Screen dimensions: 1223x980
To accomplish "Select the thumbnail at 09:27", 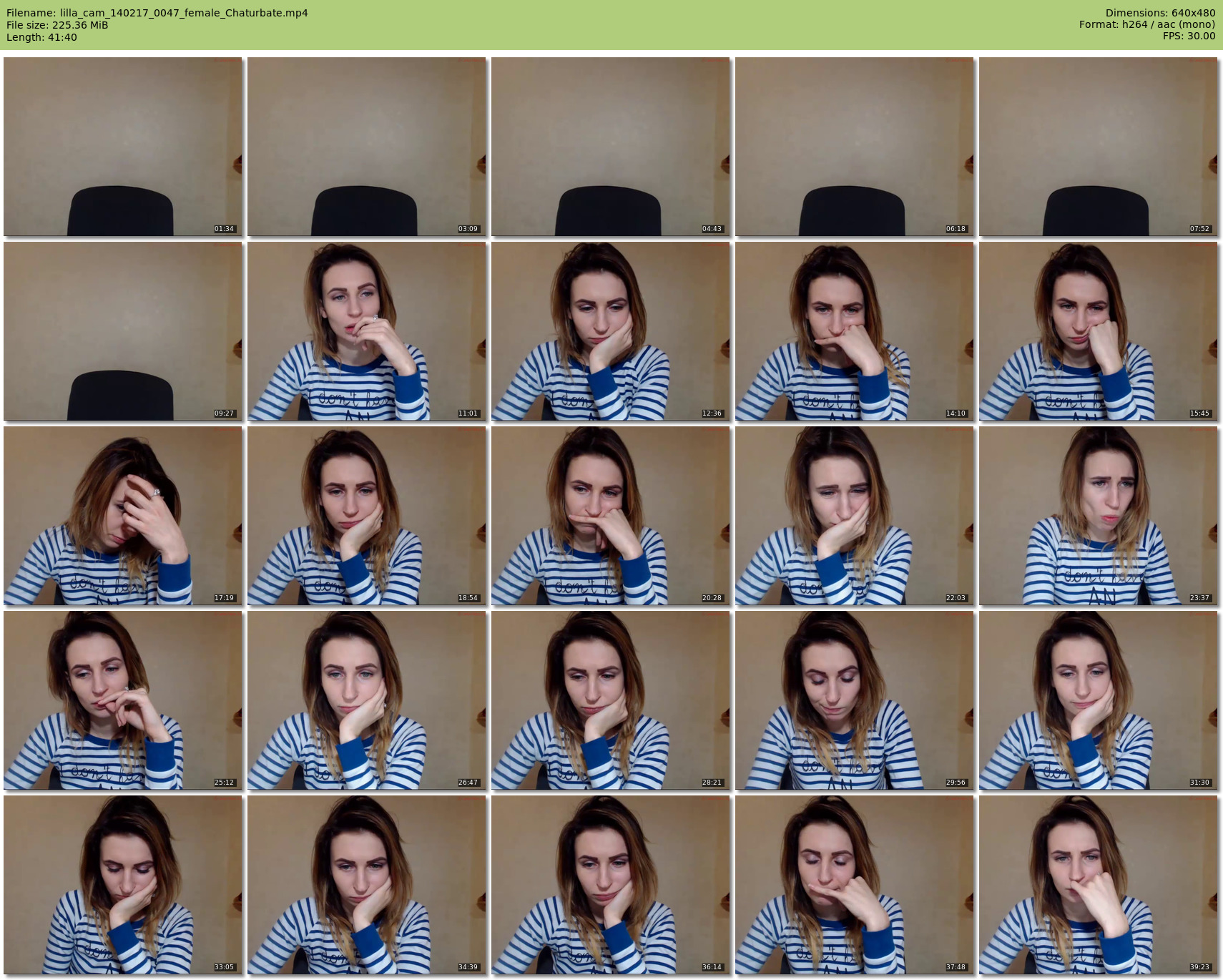I will click(x=123, y=331).
